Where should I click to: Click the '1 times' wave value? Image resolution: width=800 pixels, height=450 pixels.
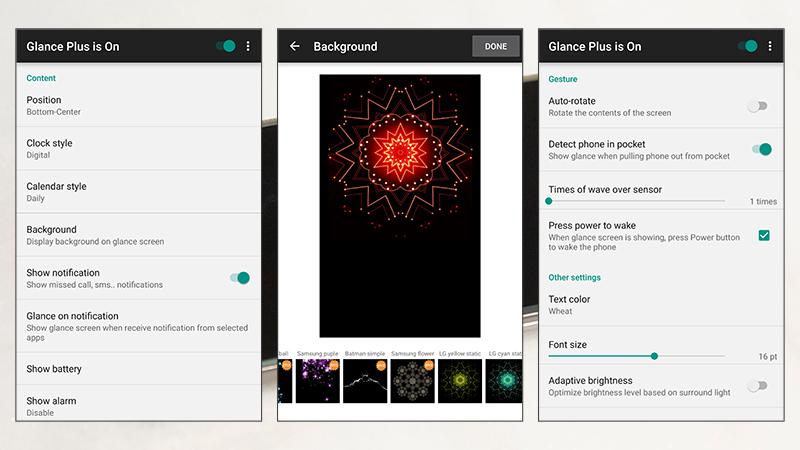point(763,202)
